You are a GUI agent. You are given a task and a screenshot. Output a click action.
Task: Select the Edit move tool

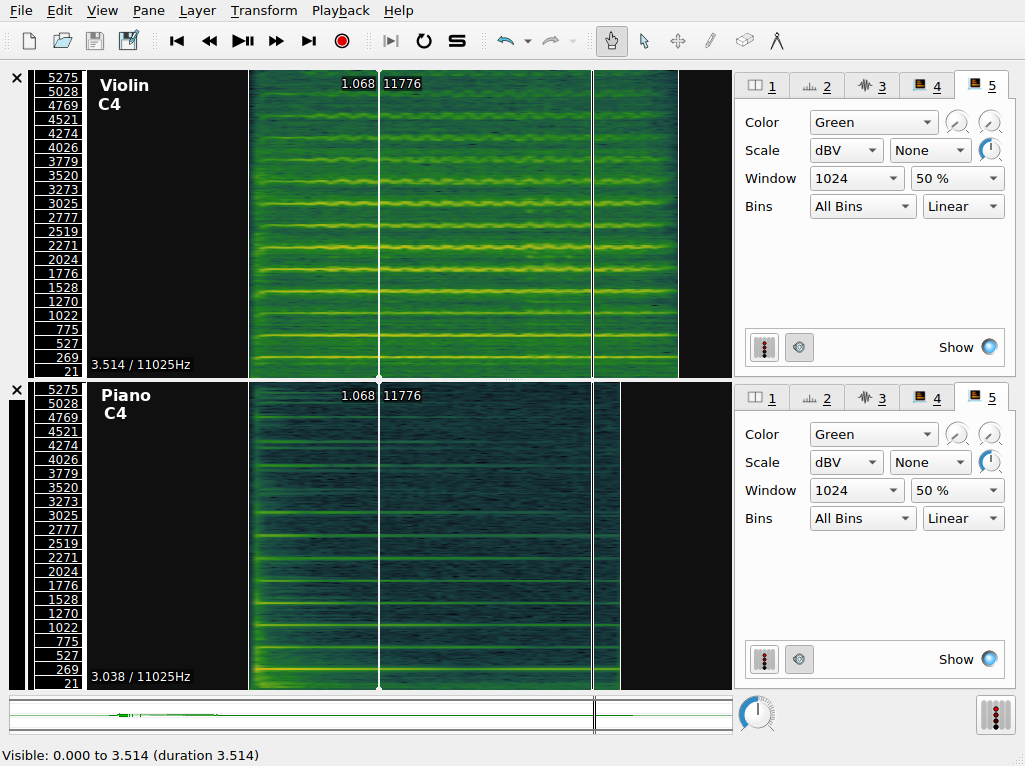678,41
